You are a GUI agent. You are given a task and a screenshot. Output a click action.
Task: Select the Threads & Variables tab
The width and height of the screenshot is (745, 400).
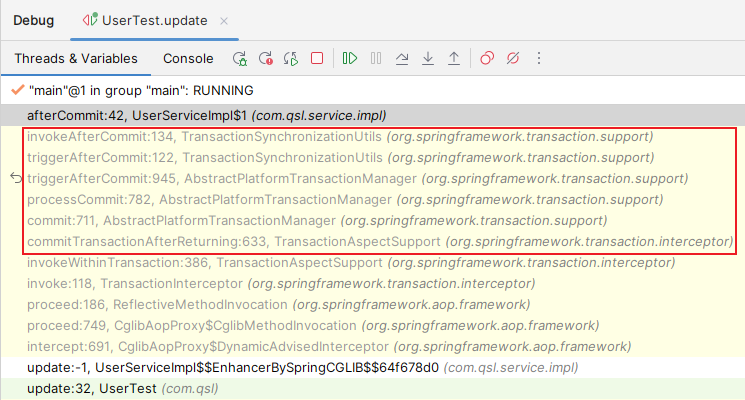pos(76,58)
